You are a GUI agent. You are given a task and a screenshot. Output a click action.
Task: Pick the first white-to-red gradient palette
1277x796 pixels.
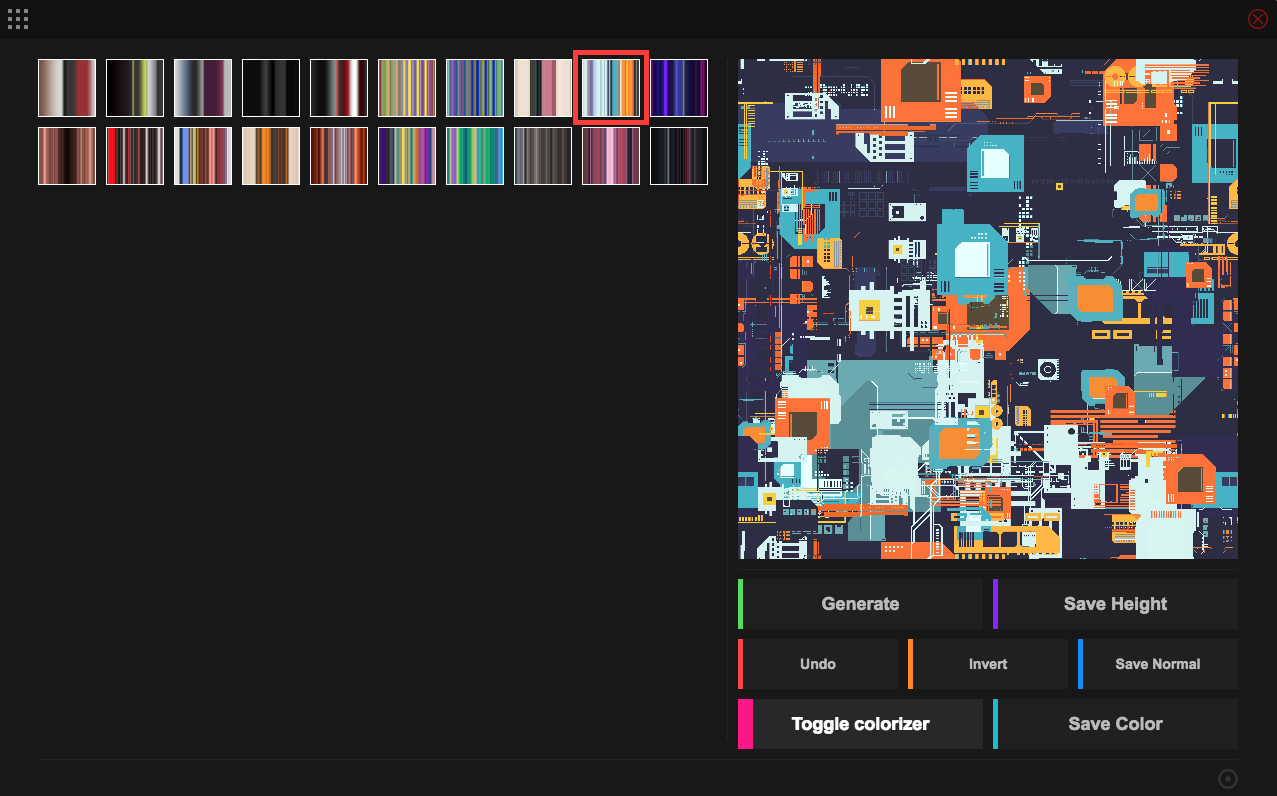(x=67, y=88)
